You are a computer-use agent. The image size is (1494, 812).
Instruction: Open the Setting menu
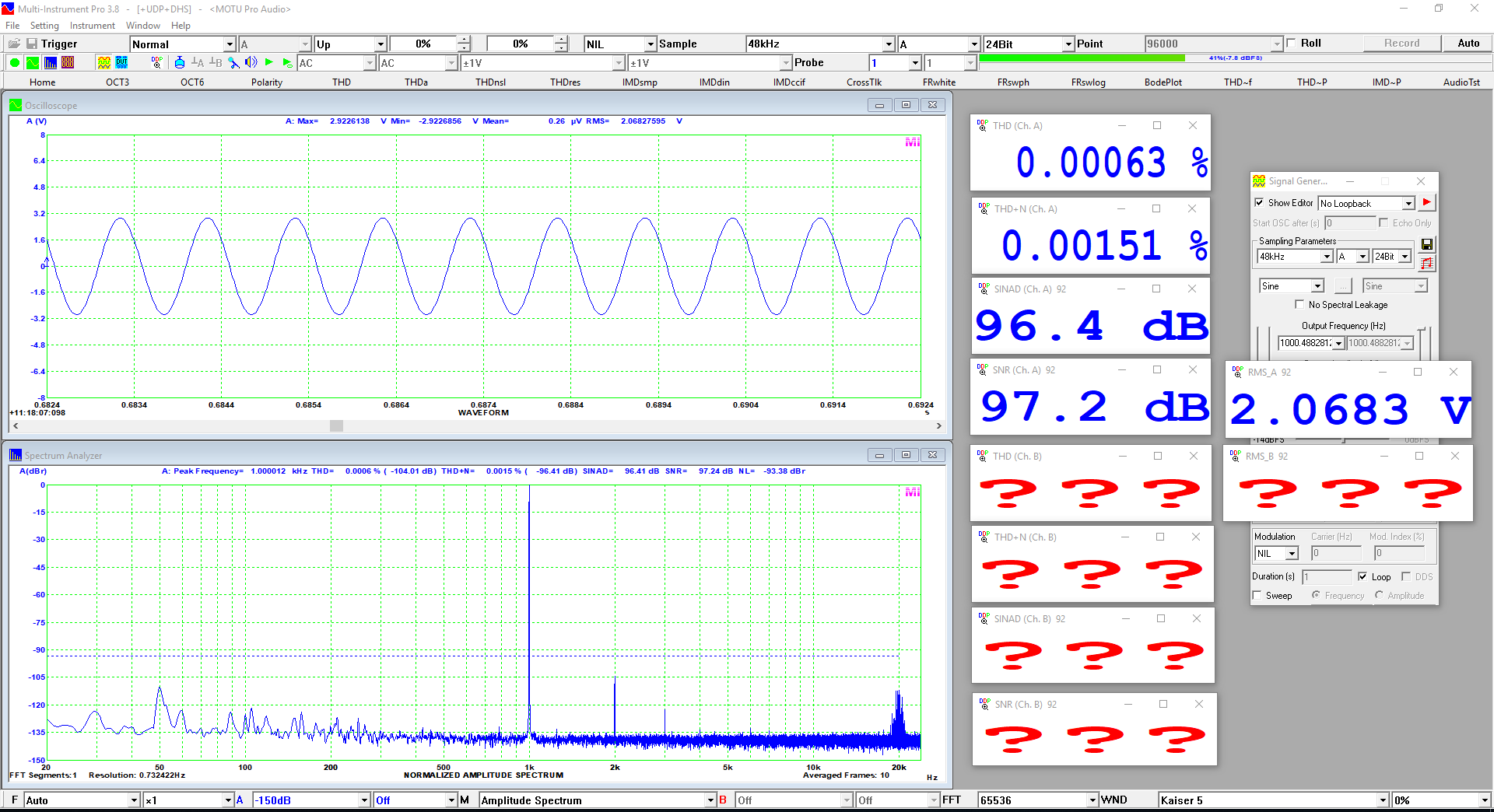pyautogui.click(x=44, y=26)
